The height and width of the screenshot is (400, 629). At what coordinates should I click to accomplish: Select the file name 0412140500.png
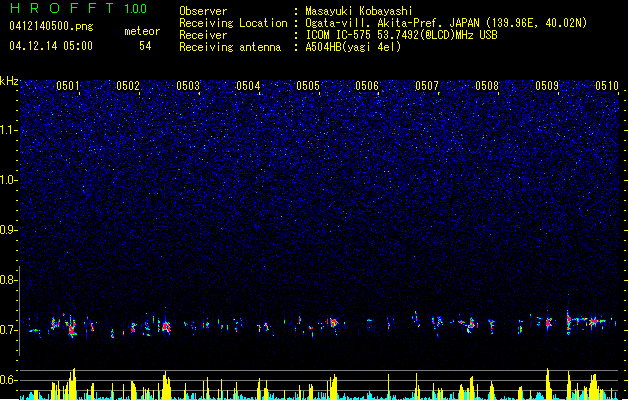point(51,26)
